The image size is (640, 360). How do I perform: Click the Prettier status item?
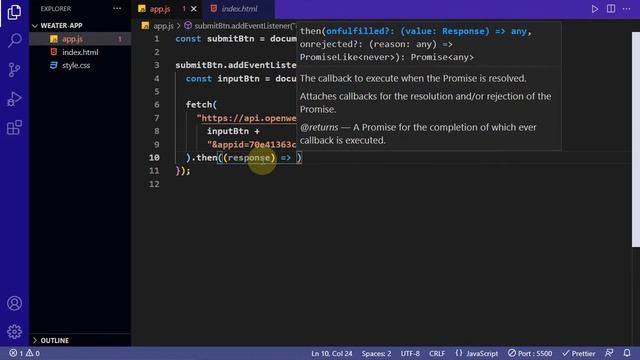(578, 353)
